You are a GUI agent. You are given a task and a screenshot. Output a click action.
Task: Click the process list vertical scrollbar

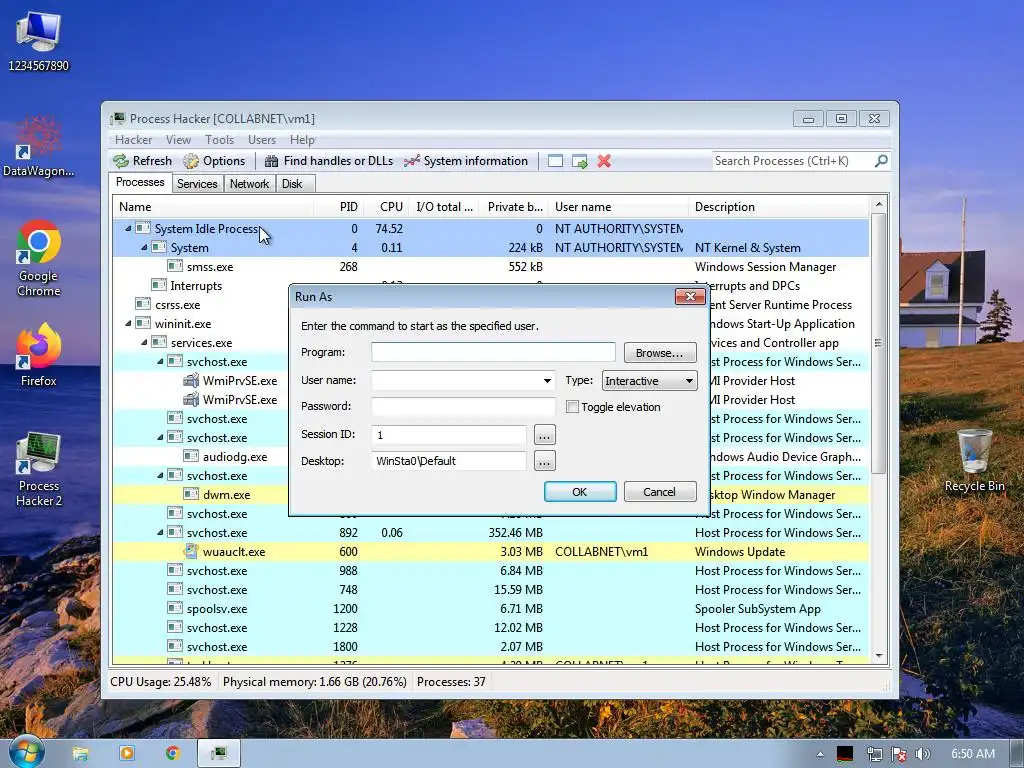[878, 343]
